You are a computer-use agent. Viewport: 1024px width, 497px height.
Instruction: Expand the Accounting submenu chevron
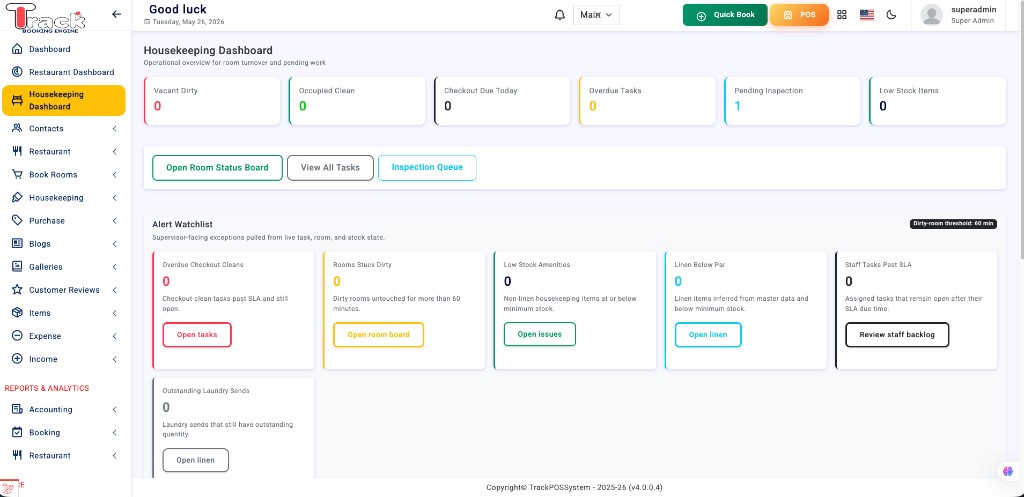pyautogui.click(x=114, y=409)
